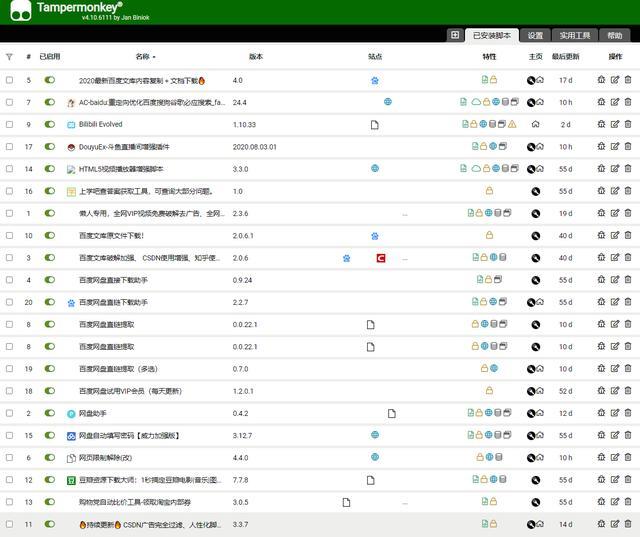This screenshot has height=537, width=640.
Task: Open the DouyuEx script name link
Action: tap(124, 146)
